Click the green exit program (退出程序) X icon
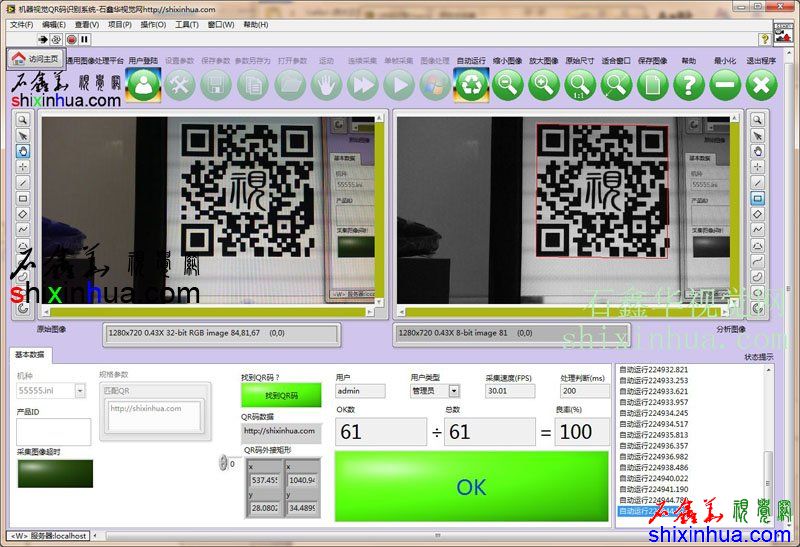The height and width of the screenshot is (547, 800). click(x=761, y=85)
